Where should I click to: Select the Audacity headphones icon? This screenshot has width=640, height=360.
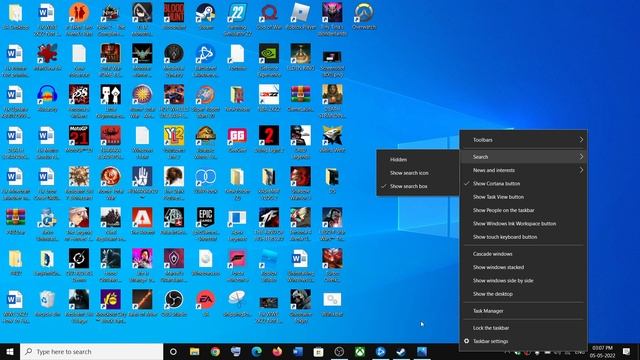(47, 98)
